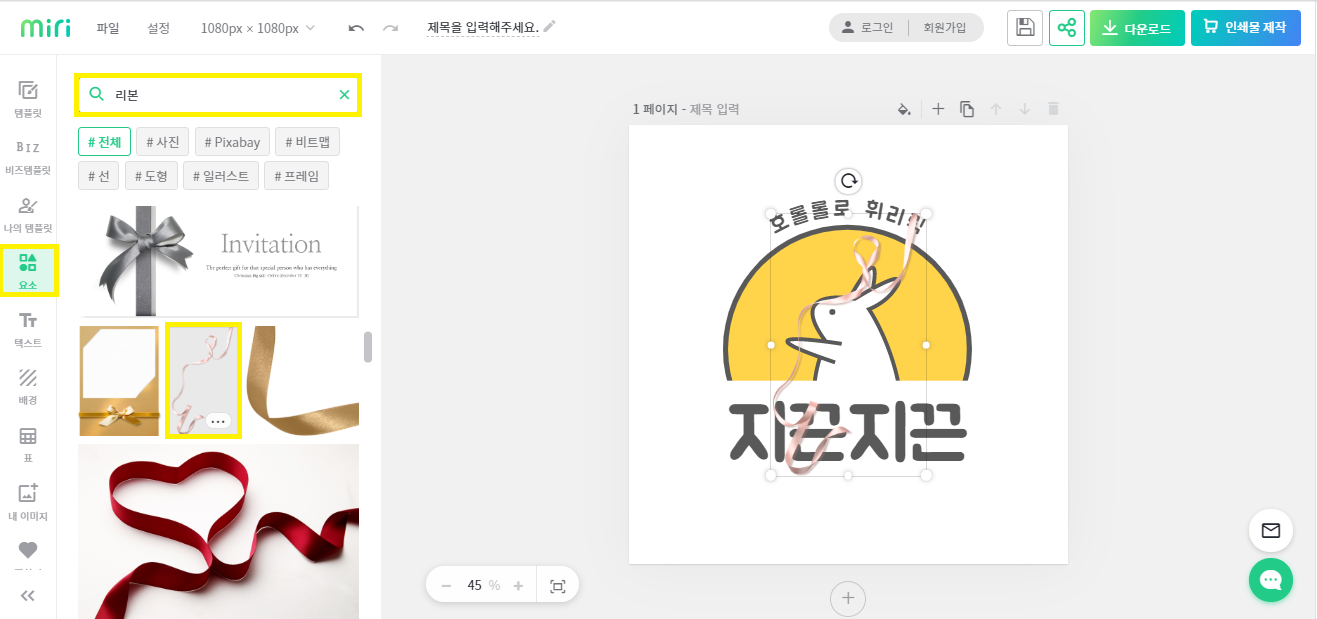Open 나의 템플릿 sidebar panel
1317x619 pixels.
click(28, 214)
